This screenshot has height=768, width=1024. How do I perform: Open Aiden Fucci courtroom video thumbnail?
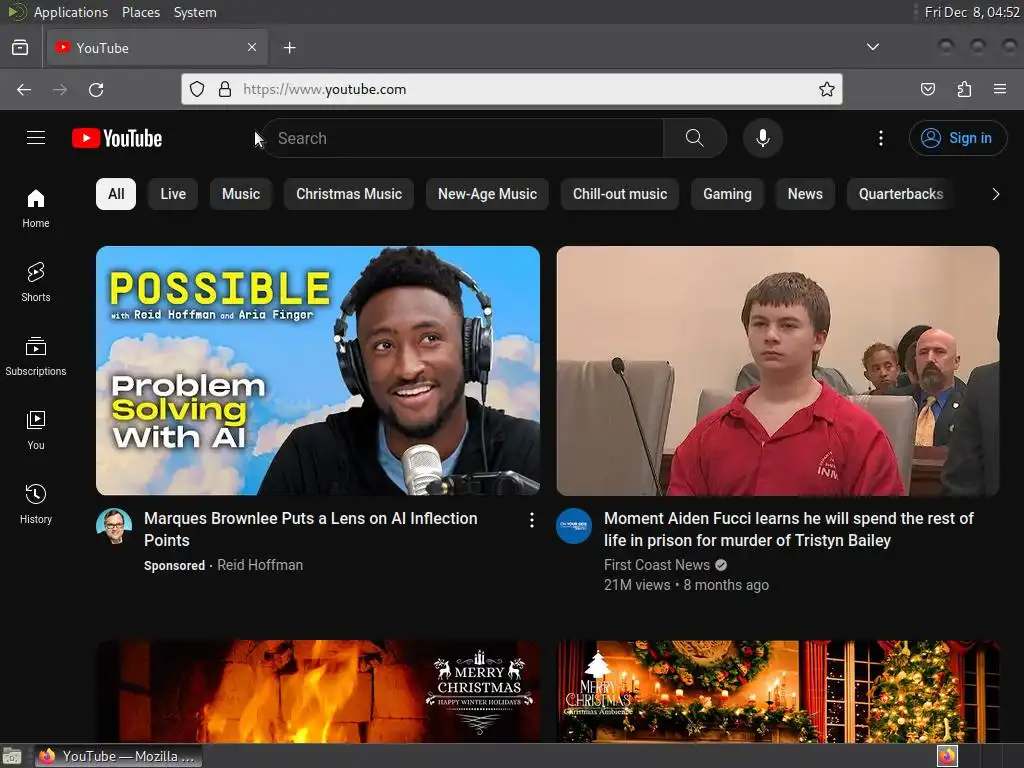click(x=778, y=370)
